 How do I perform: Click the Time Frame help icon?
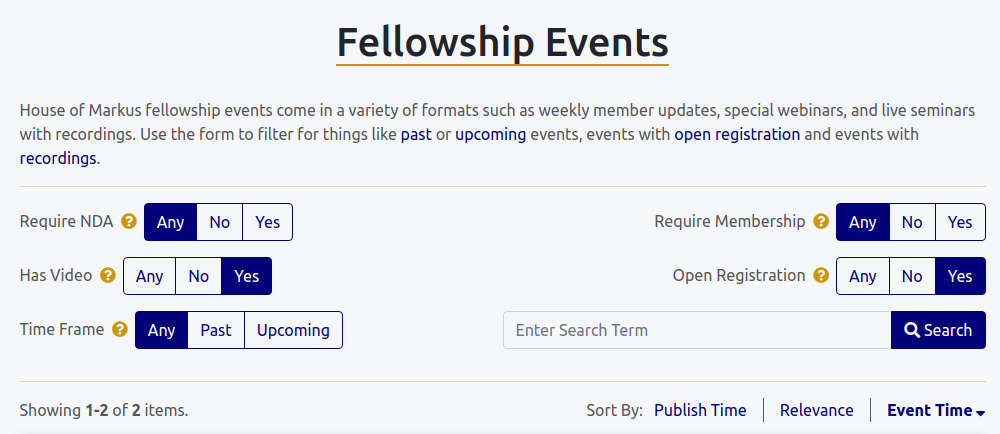click(x=120, y=330)
